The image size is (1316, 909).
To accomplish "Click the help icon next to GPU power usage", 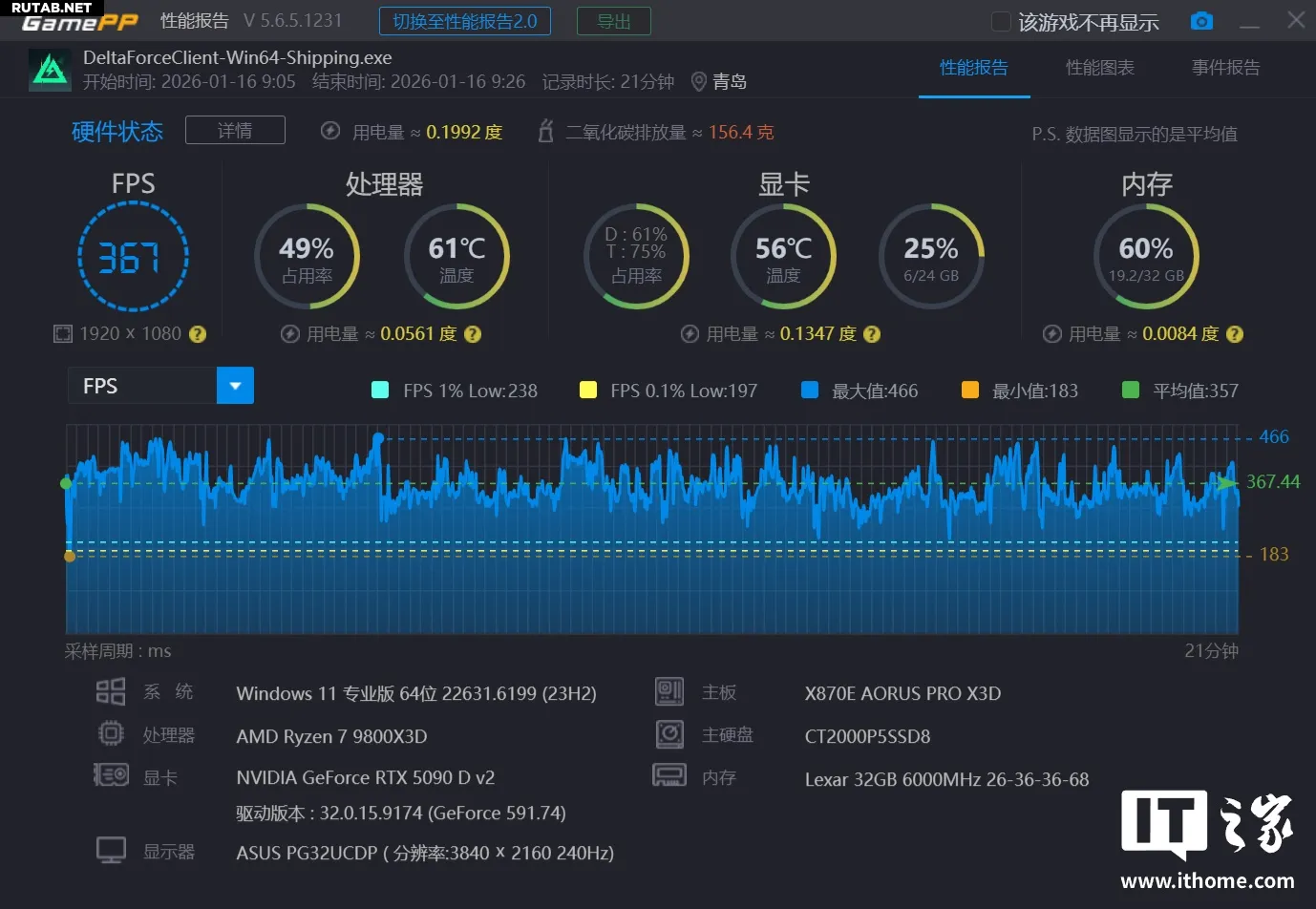I will [872, 334].
